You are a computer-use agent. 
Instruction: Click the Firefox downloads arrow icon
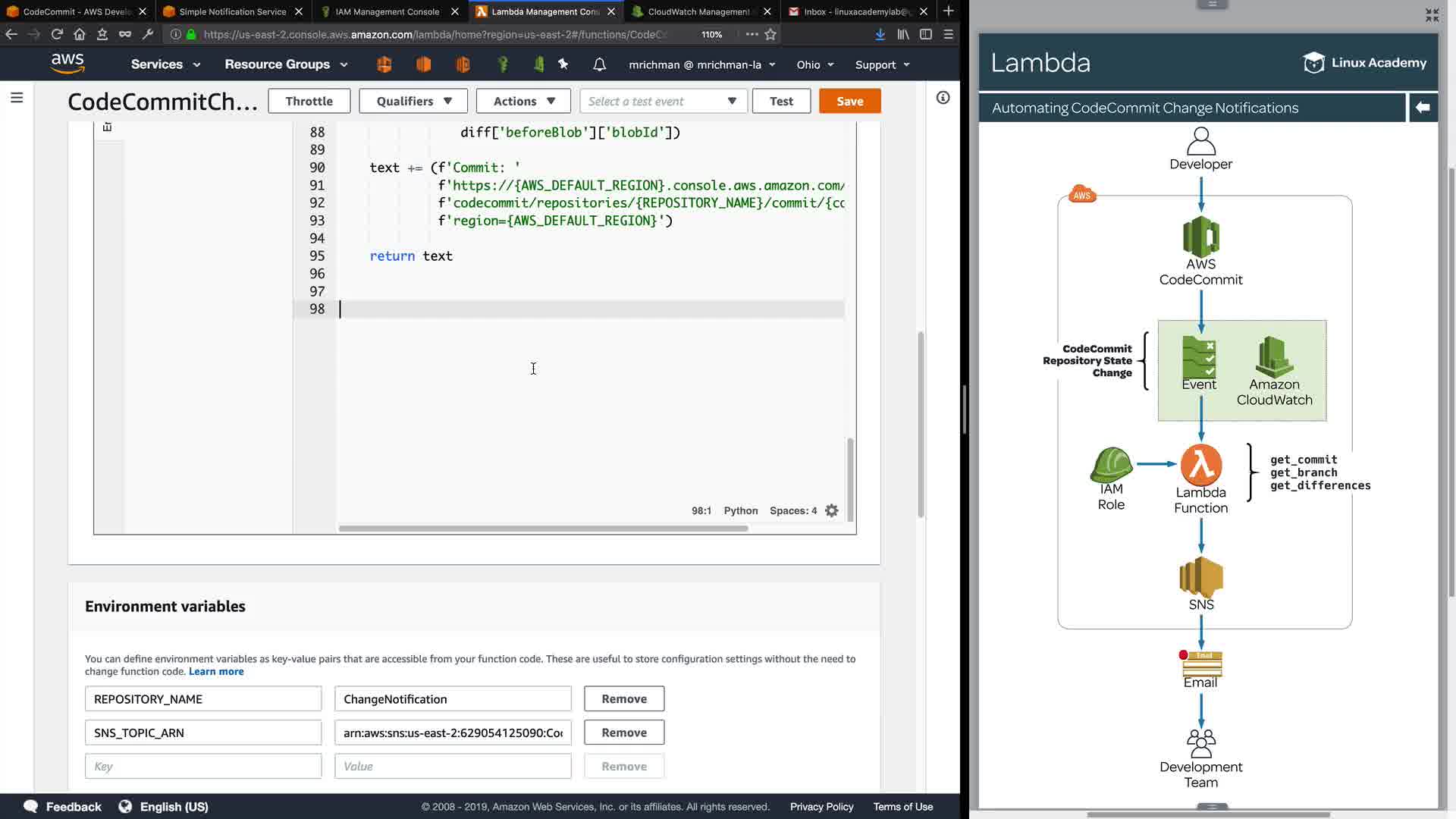click(x=880, y=34)
